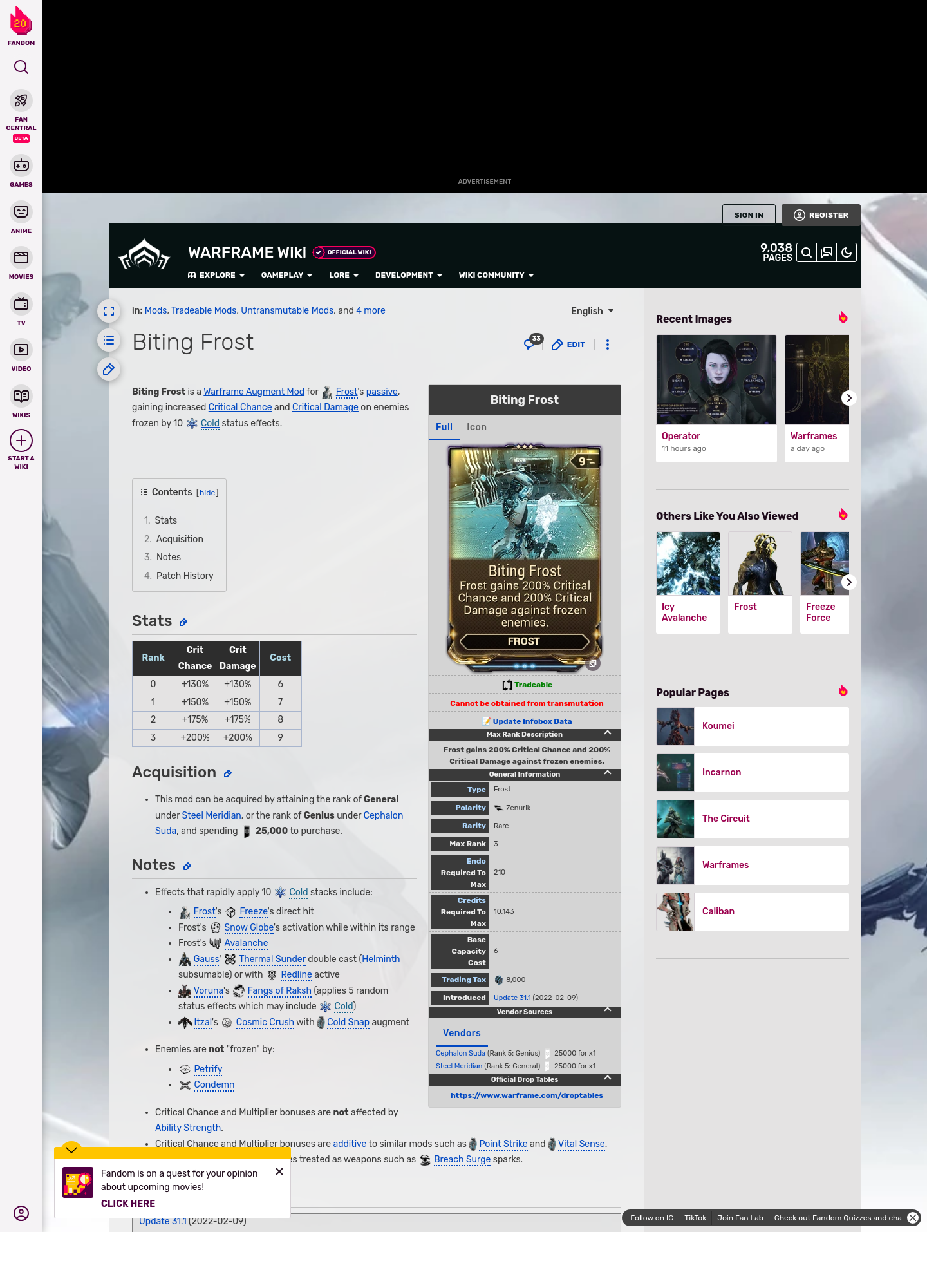Open the three-dot more actions menu
This screenshot has width=927, height=1288.
coord(608,345)
